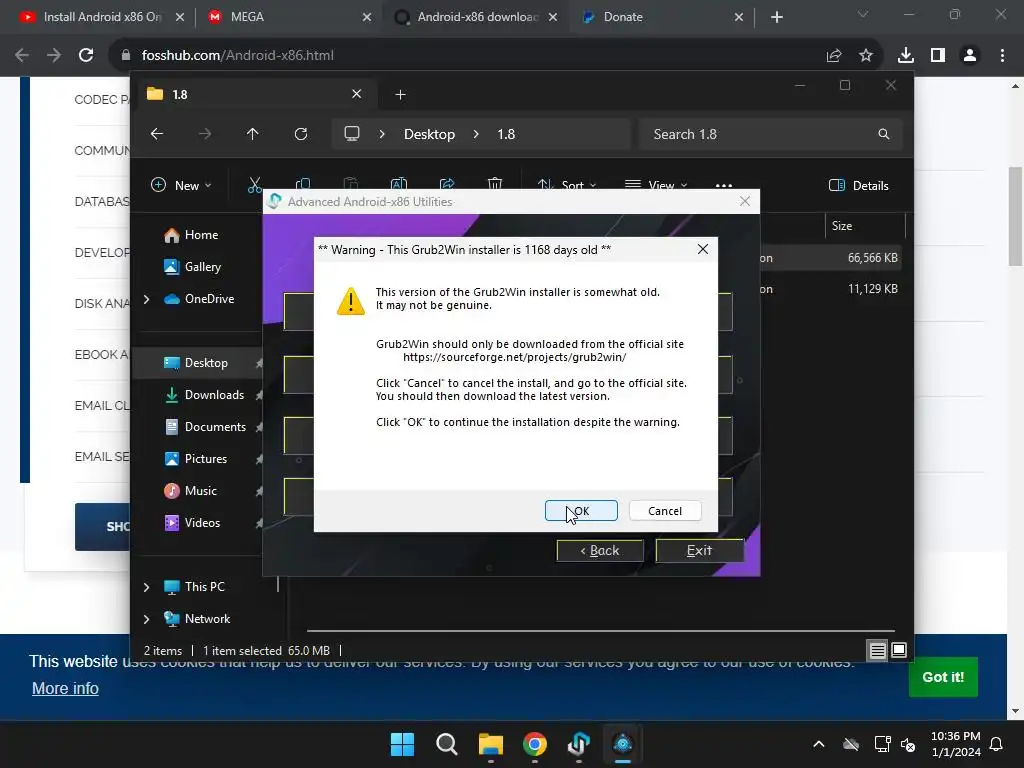The height and width of the screenshot is (768, 1024).
Task: Click OK in the Grub2Win warning dialog
Action: pyautogui.click(x=581, y=511)
